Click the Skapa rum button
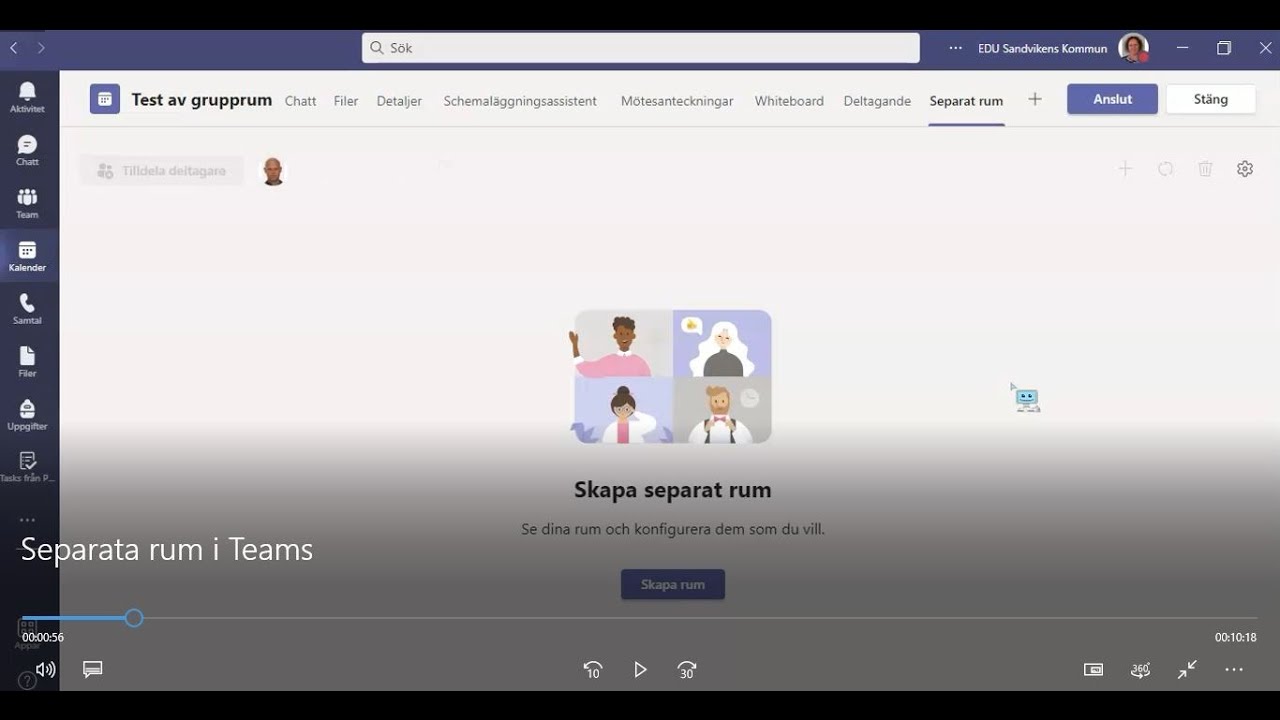Viewport: 1280px width, 720px height. click(x=673, y=584)
